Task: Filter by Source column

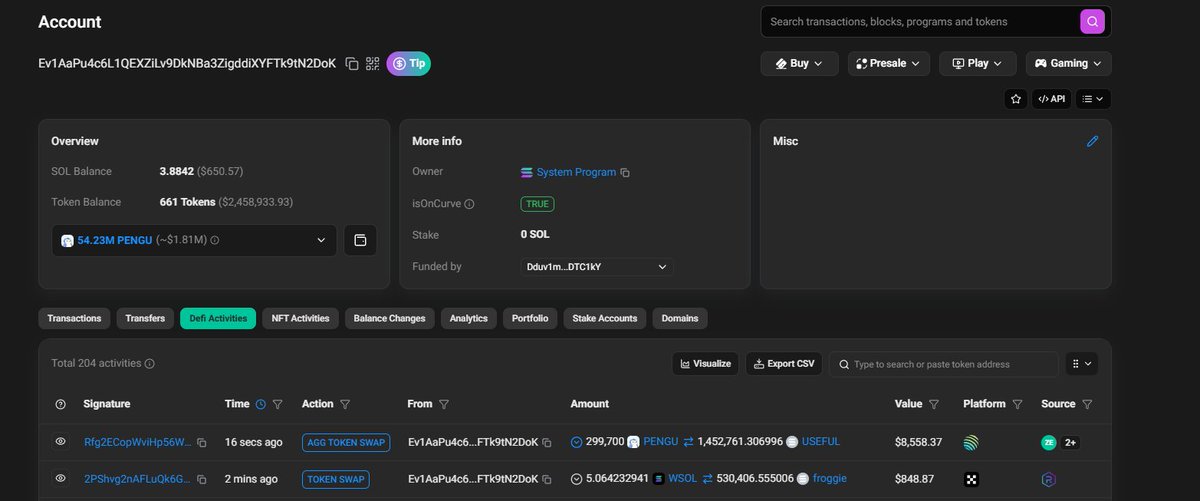Action: pyautogui.click(x=1087, y=404)
